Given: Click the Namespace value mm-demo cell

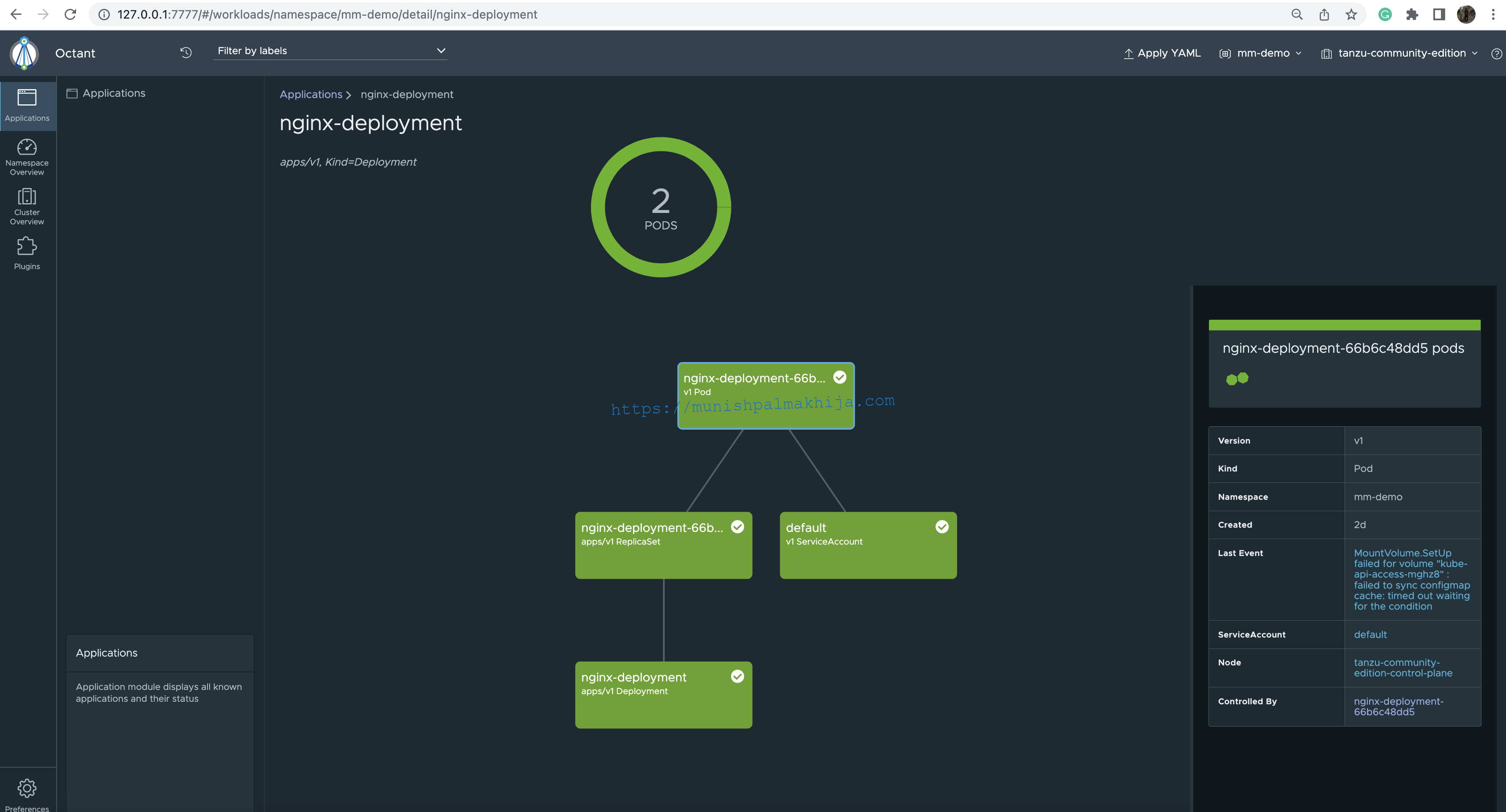Looking at the screenshot, I should pos(1413,497).
